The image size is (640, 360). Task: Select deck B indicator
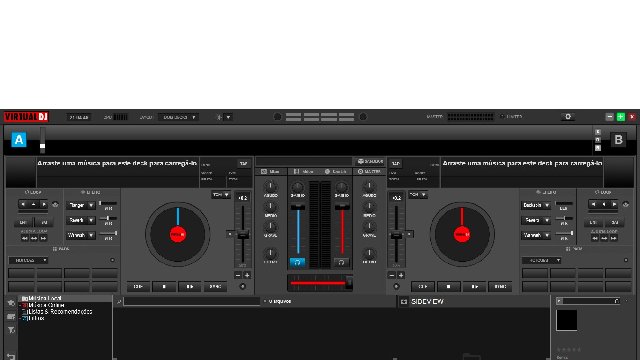618,140
